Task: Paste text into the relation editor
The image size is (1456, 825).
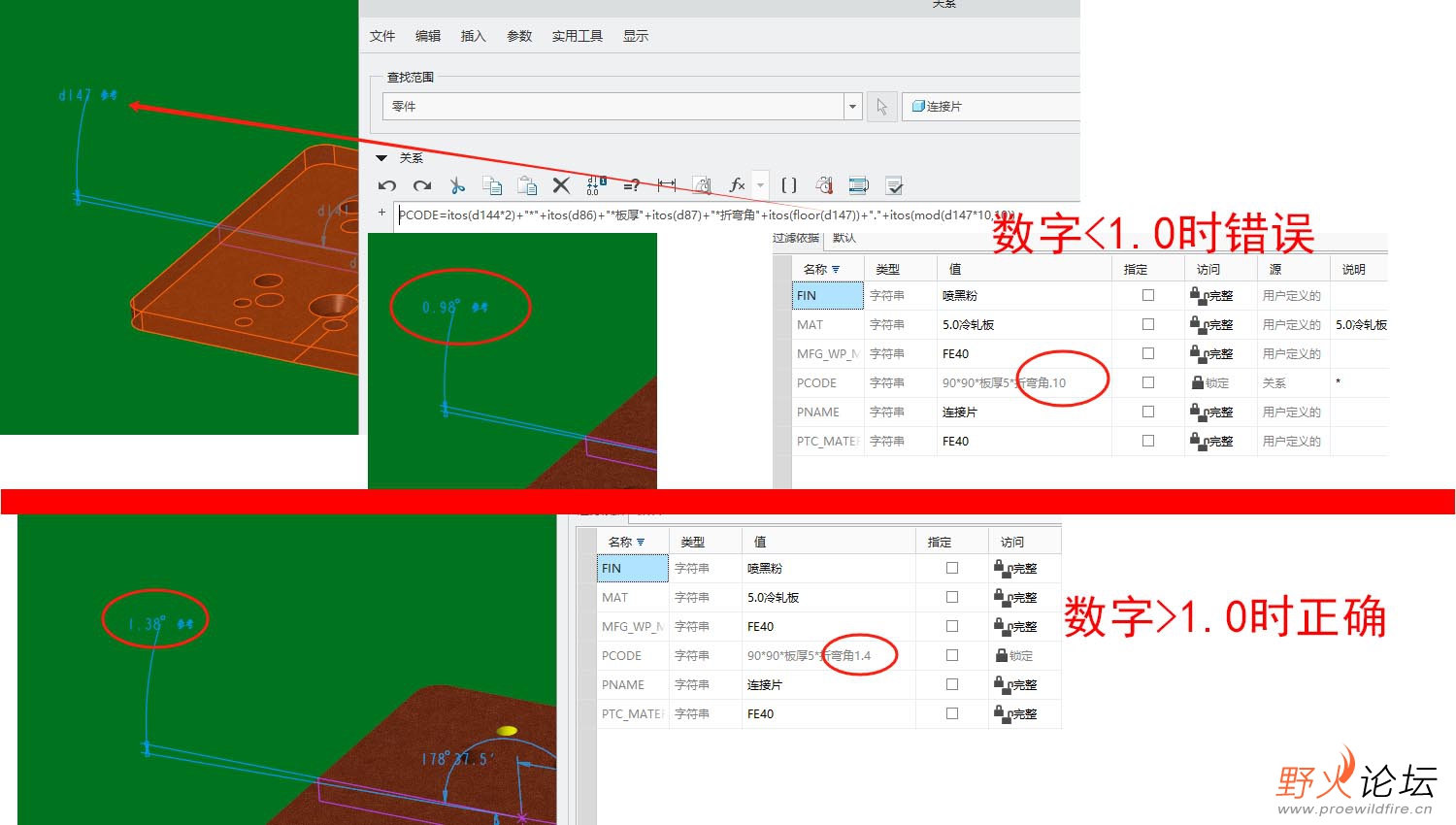Action: pos(527,185)
